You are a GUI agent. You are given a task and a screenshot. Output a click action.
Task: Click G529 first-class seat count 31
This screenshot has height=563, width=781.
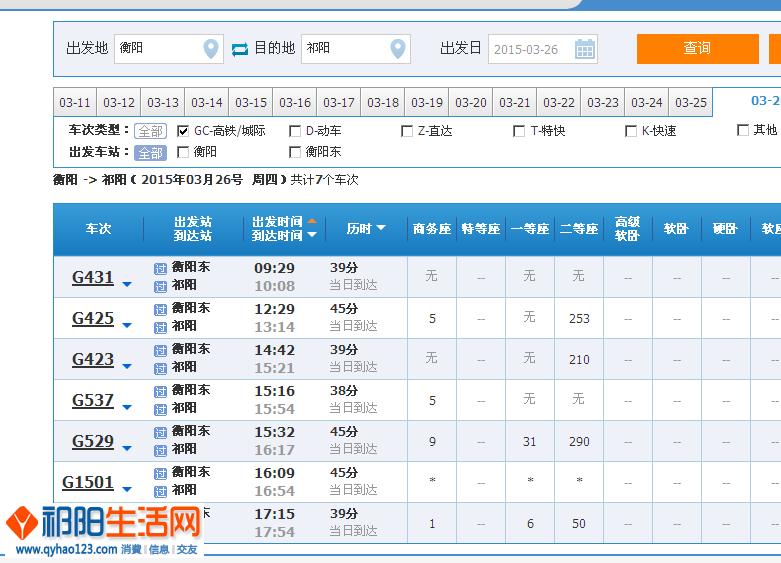pos(529,441)
